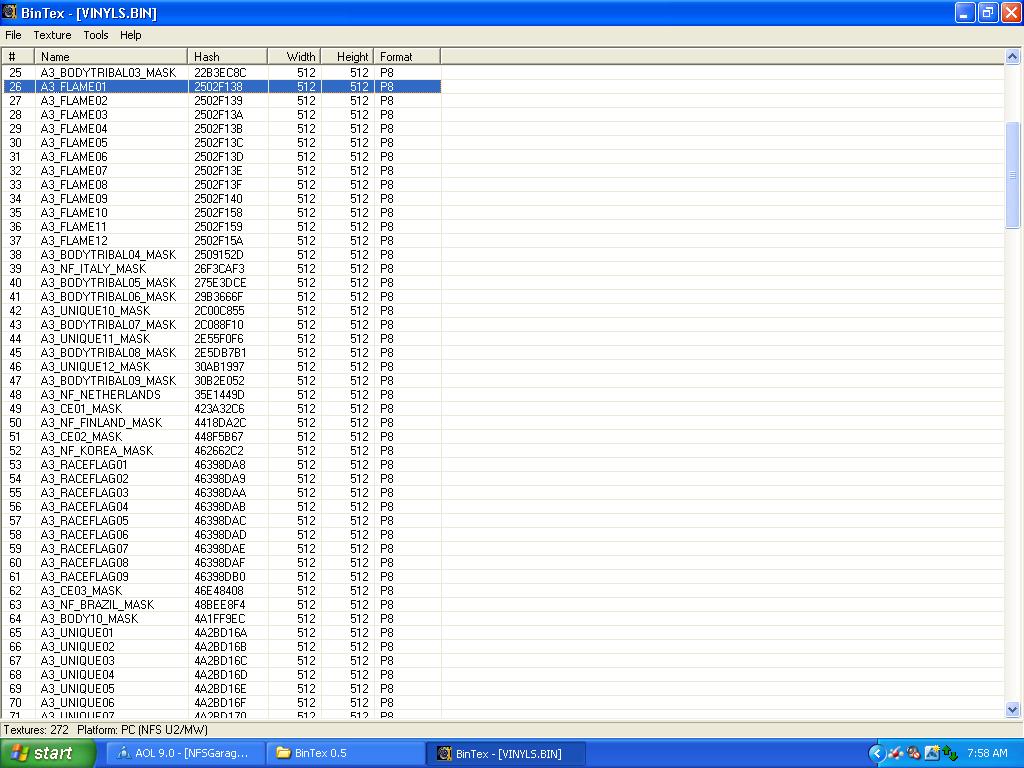Select texture A3_BODY10_MASK

89,618
